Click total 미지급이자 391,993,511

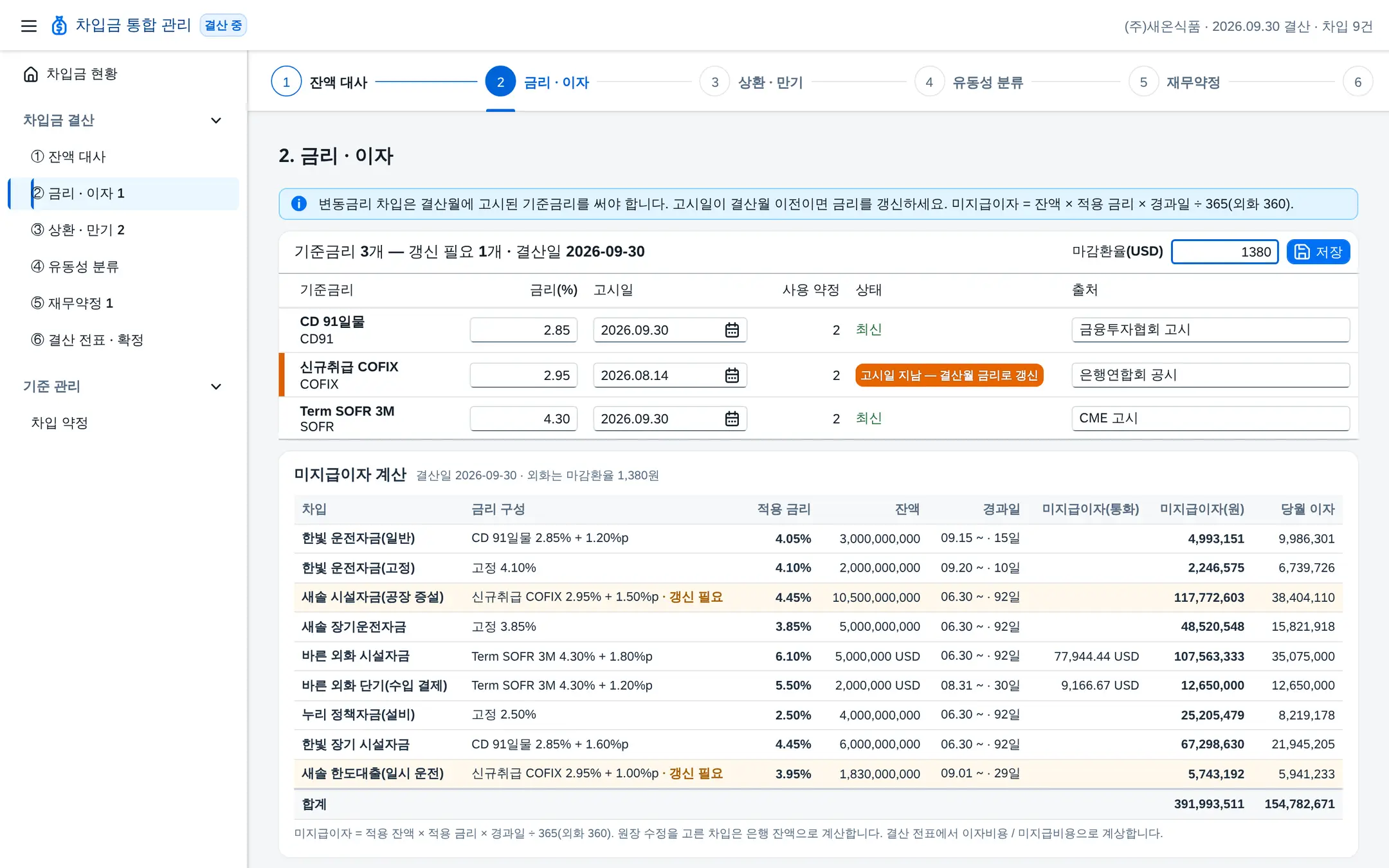1209,804
